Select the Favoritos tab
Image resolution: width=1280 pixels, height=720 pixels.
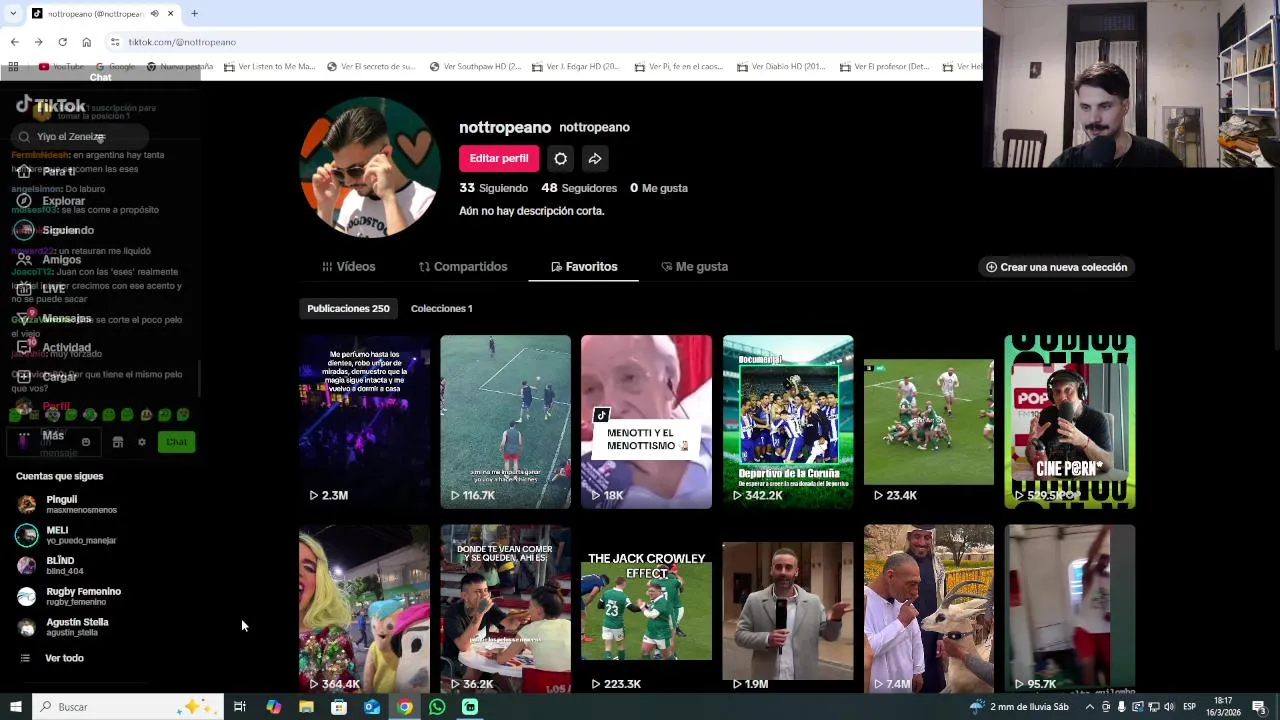pyautogui.click(x=583, y=267)
